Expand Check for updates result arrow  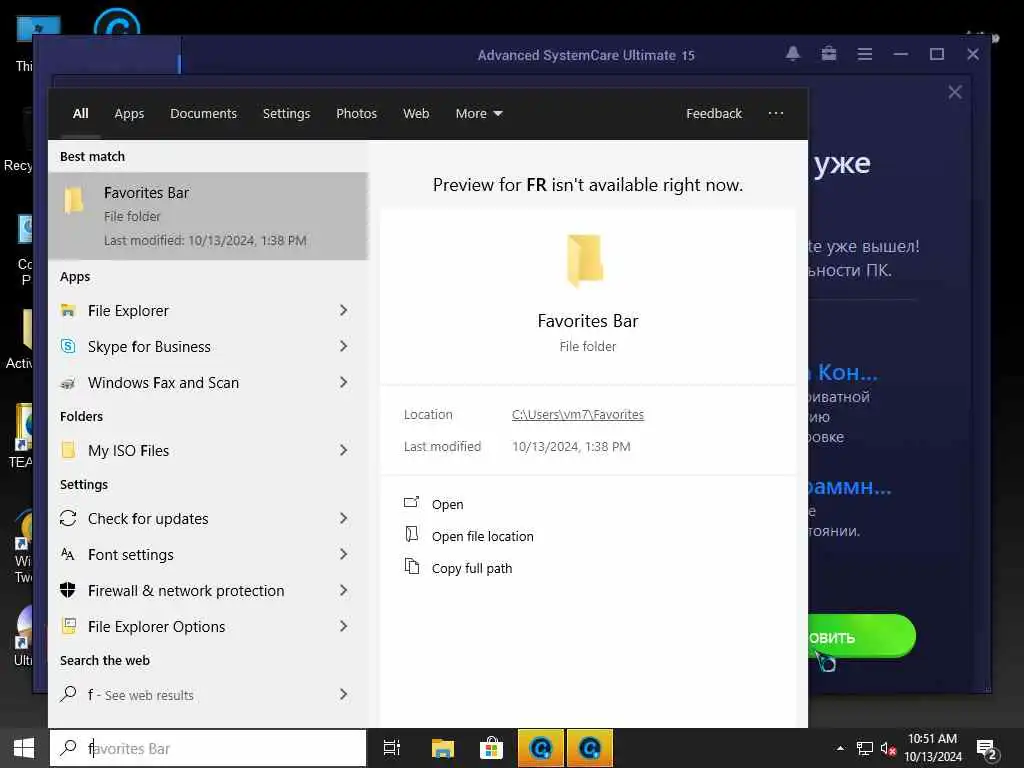(344, 519)
